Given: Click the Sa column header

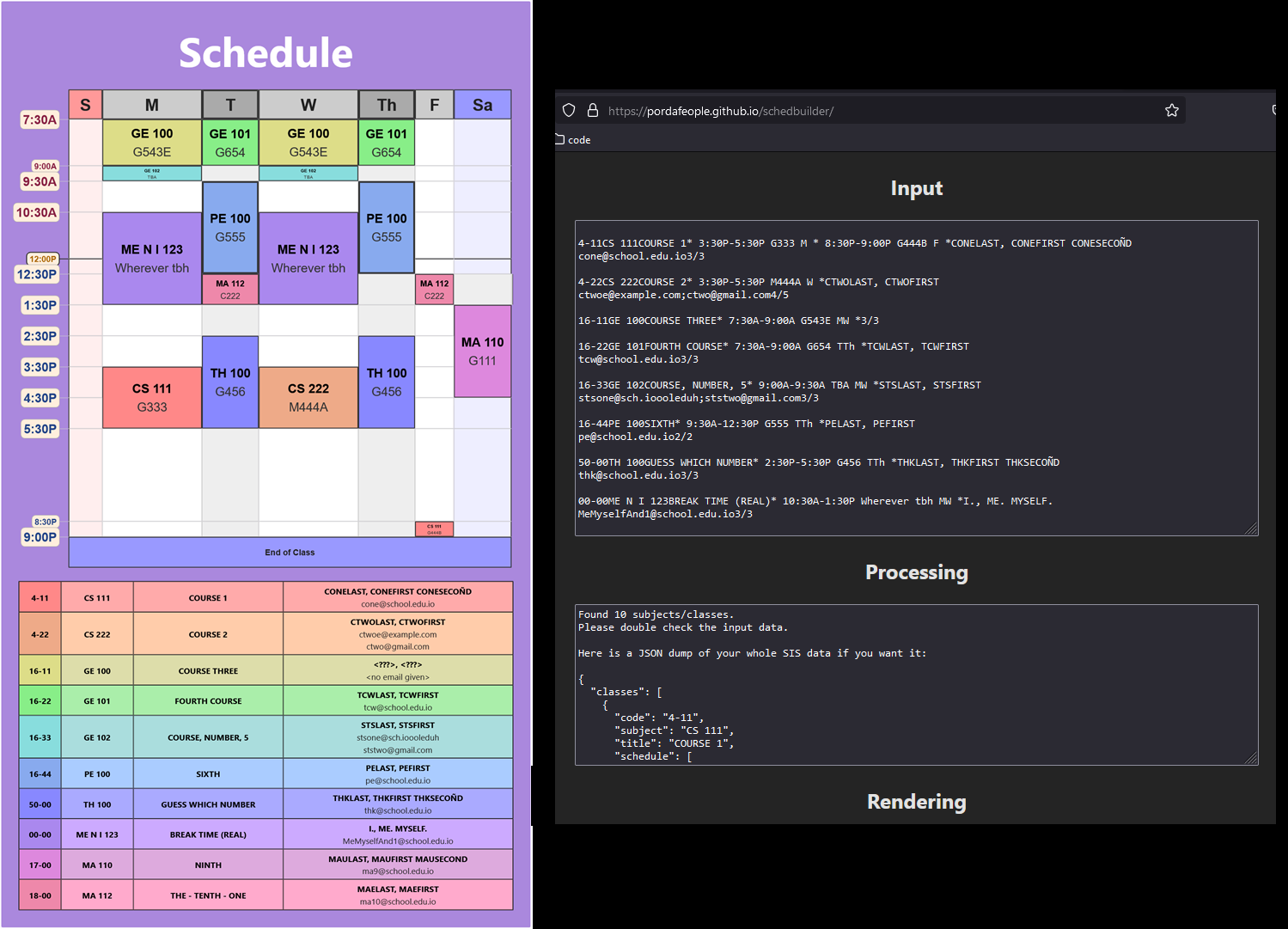Looking at the screenshot, I should coord(482,105).
